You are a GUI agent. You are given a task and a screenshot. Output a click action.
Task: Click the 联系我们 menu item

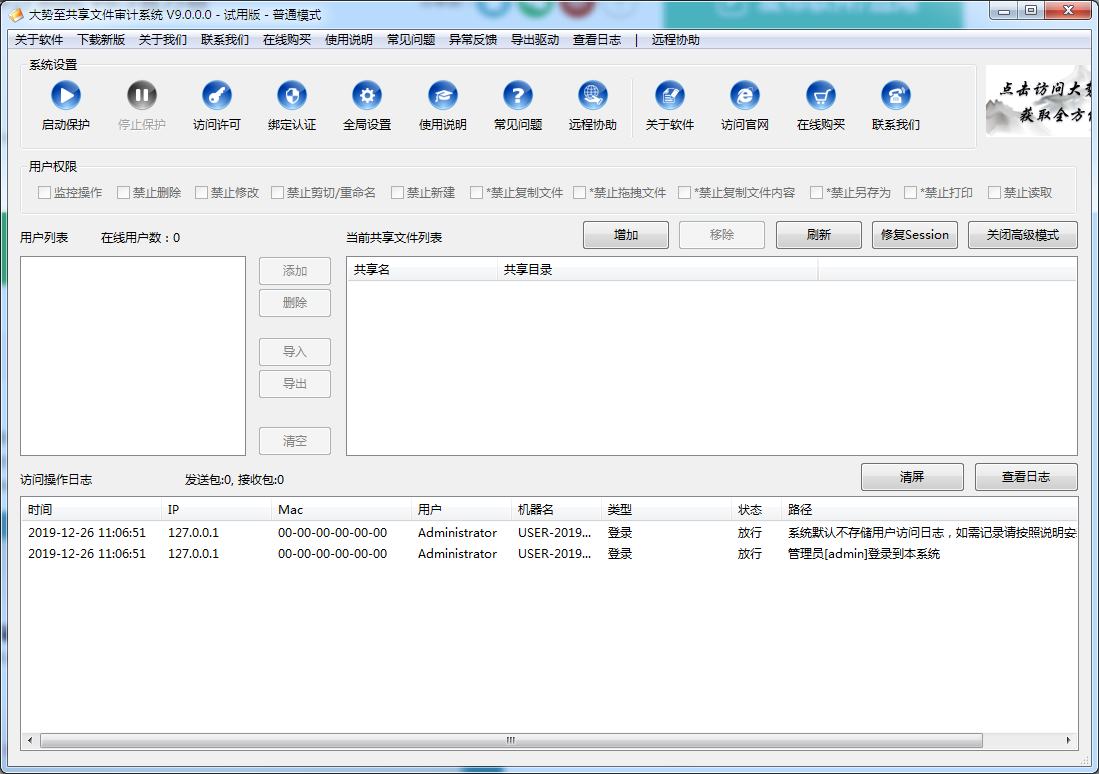click(x=225, y=40)
